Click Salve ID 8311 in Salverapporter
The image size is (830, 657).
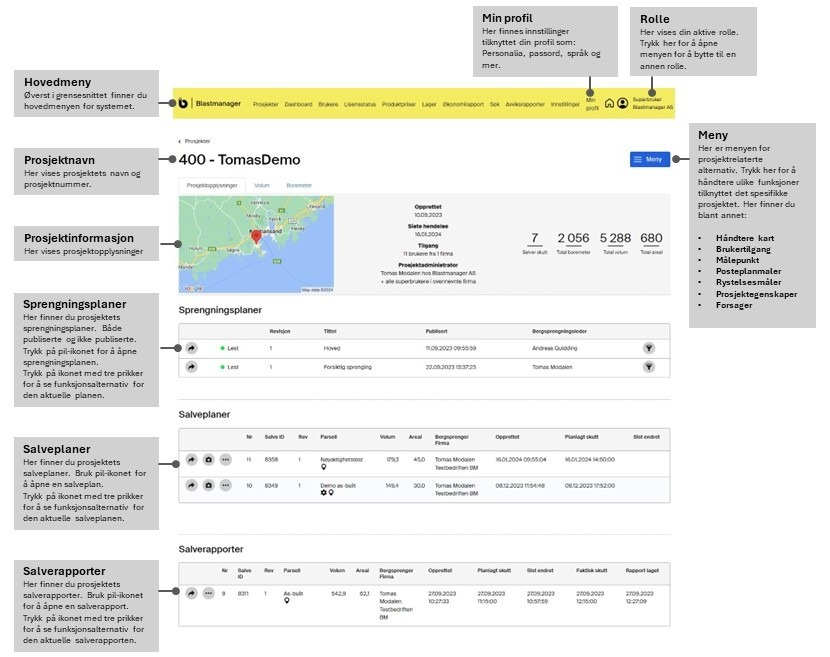pos(243,593)
